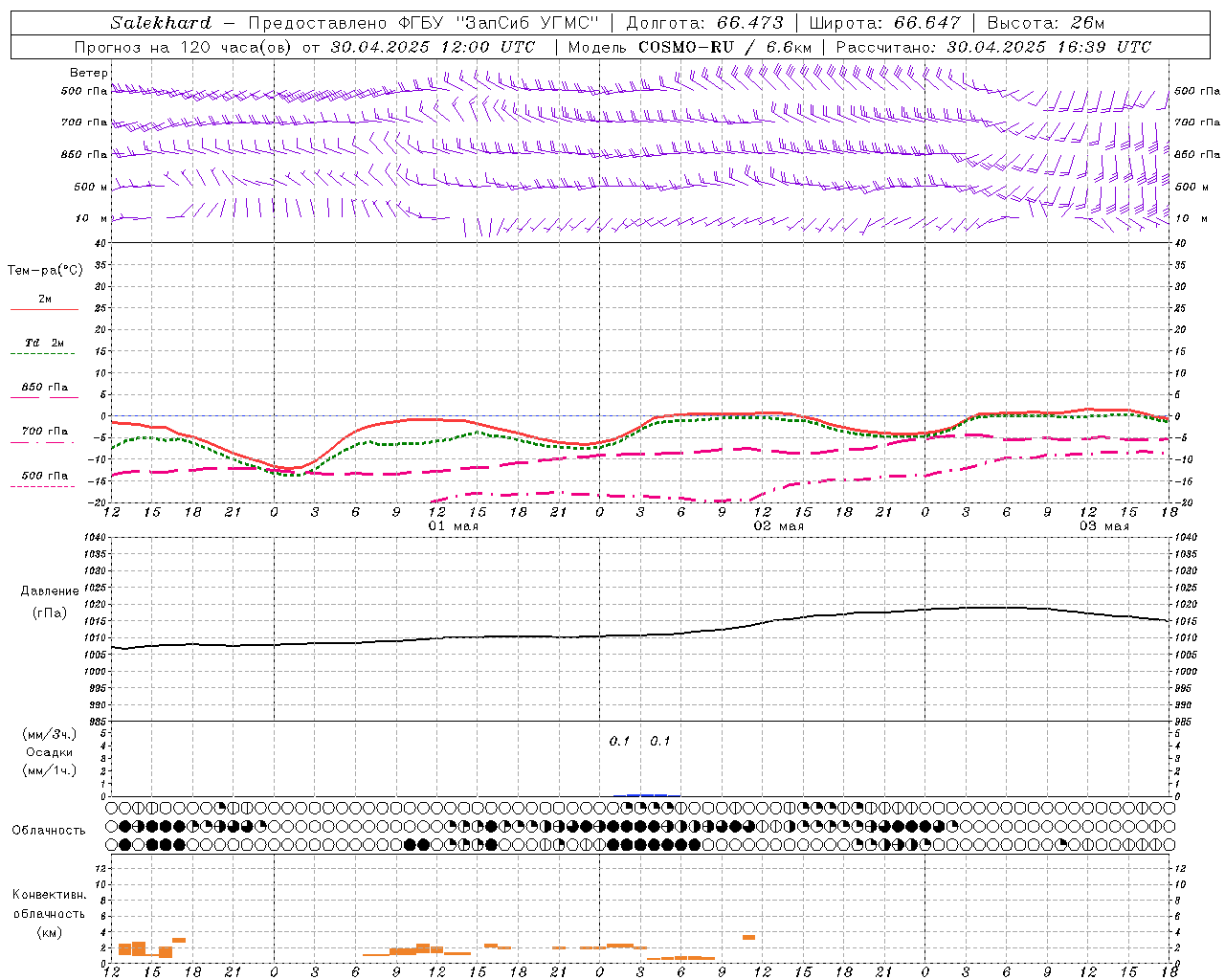Image resolution: width=1225 pixels, height=980 pixels.
Task: Click the Давление pressure panel label
Action: click(x=49, y=591)
